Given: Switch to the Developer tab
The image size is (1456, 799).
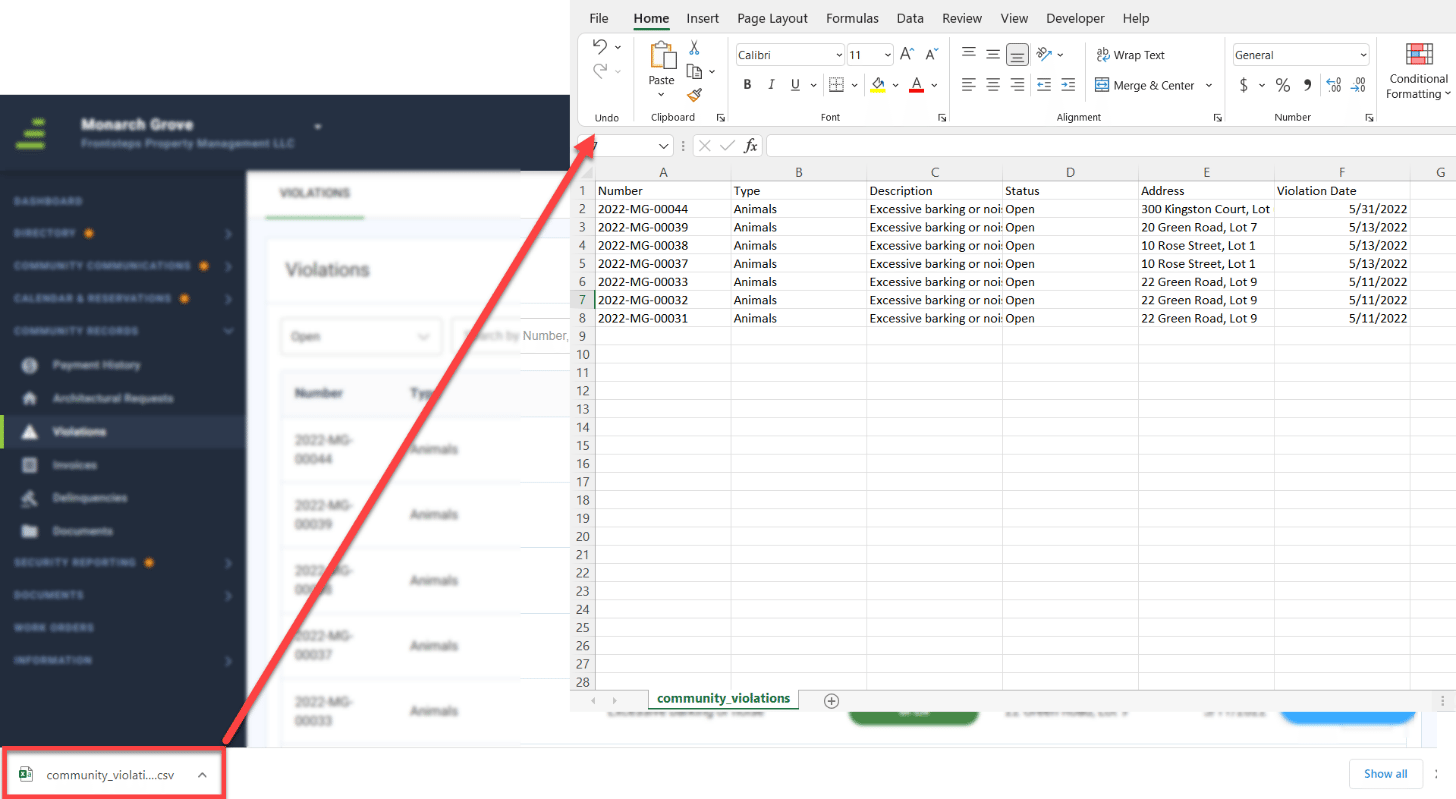Looking at the screenshot, I should point(1075,18).
